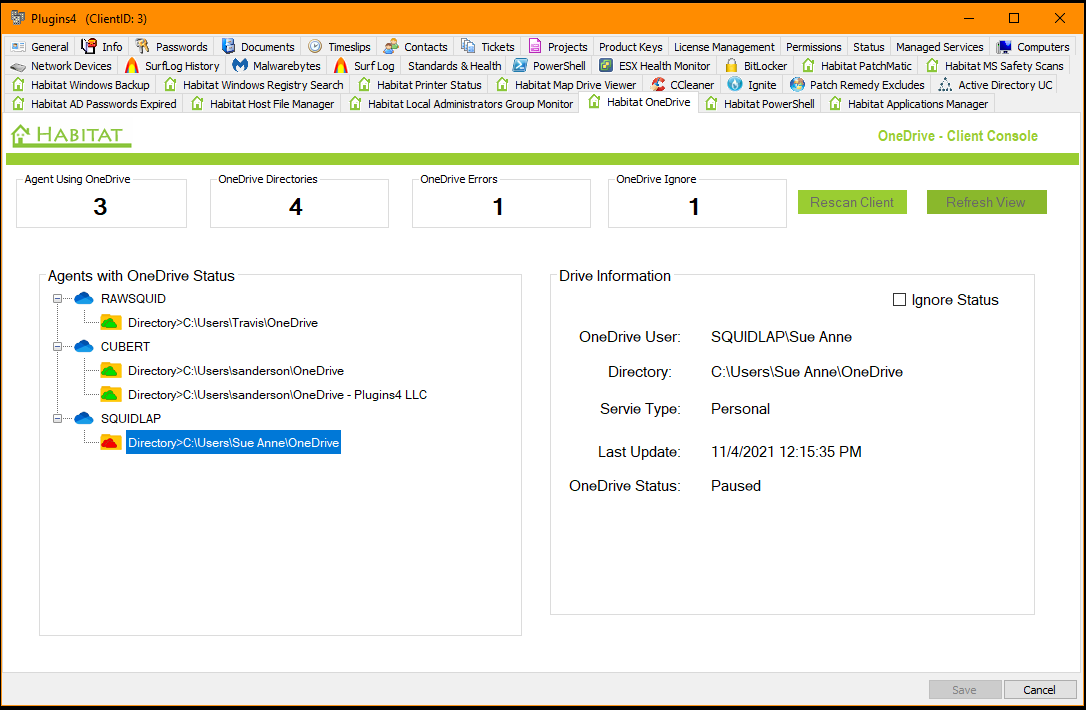
Task: Click the Paused status value
Action: [x=736, y=486]
